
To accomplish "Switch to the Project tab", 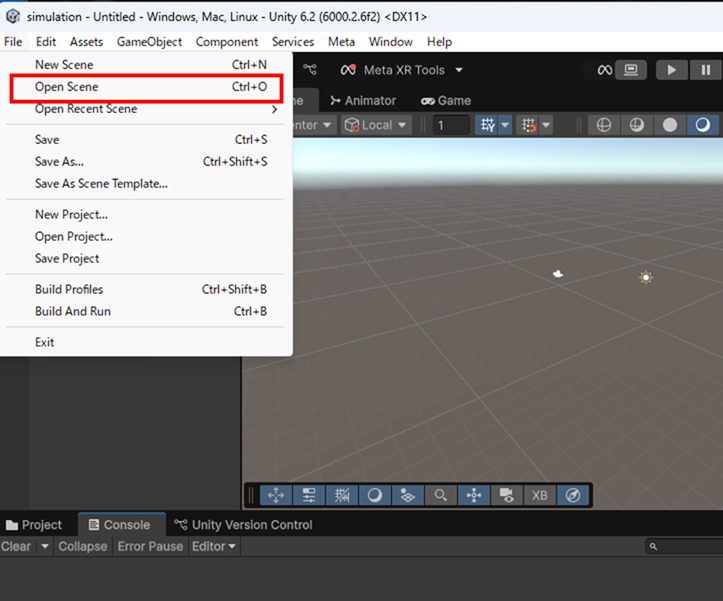I will 34,525.
